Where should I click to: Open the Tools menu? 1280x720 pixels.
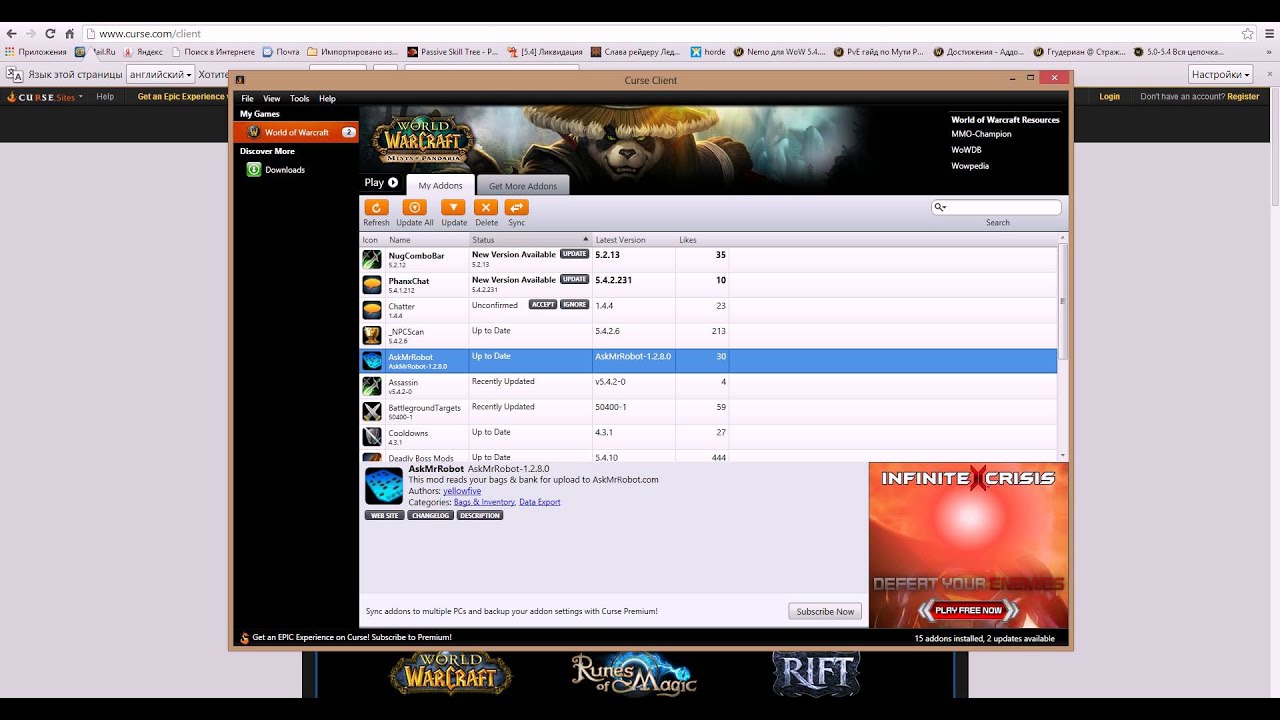click(299, 99)
